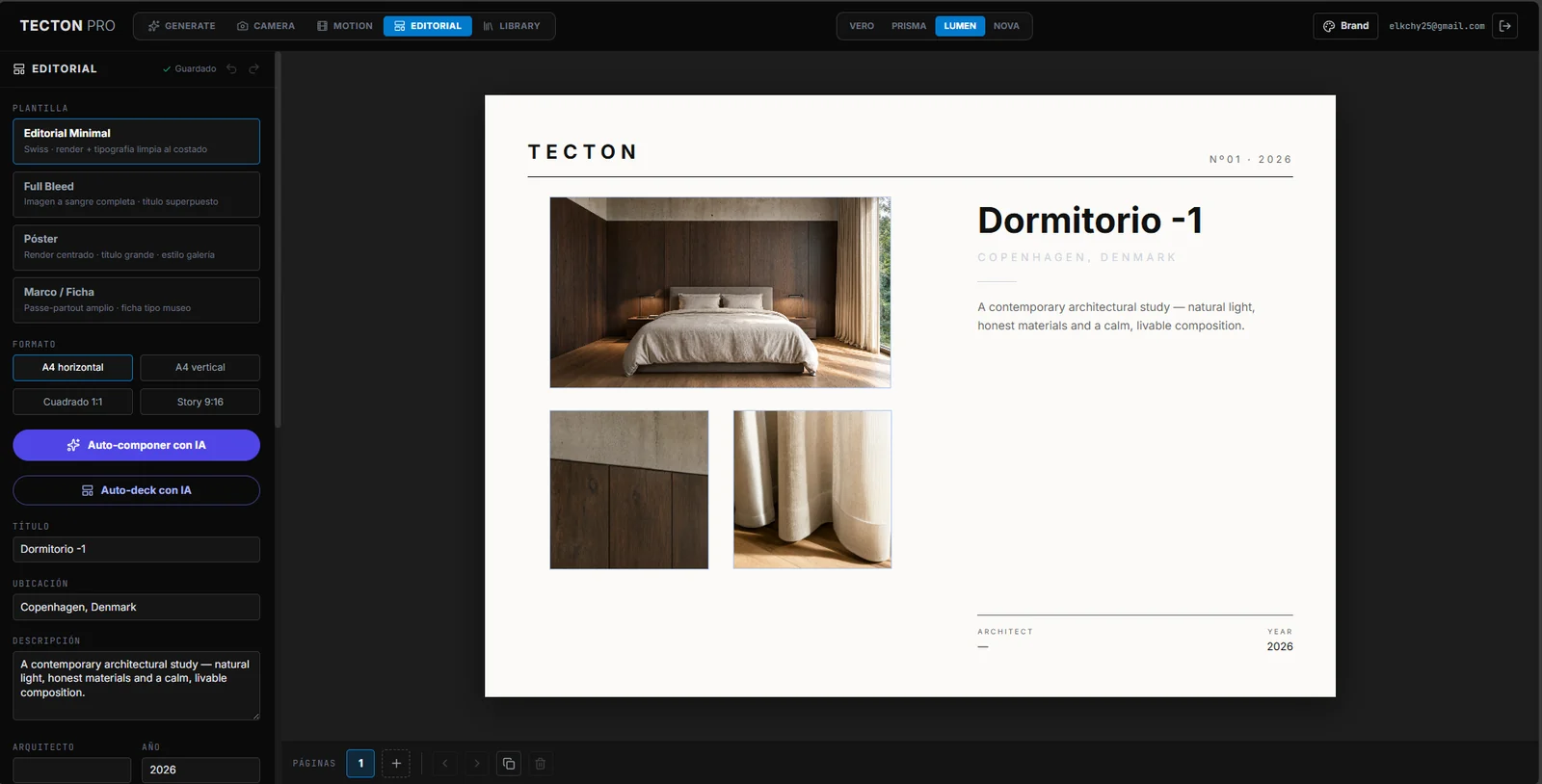Set format to Story 9:16
Screen dimensions: 1542x784
(x=200, y=402)
